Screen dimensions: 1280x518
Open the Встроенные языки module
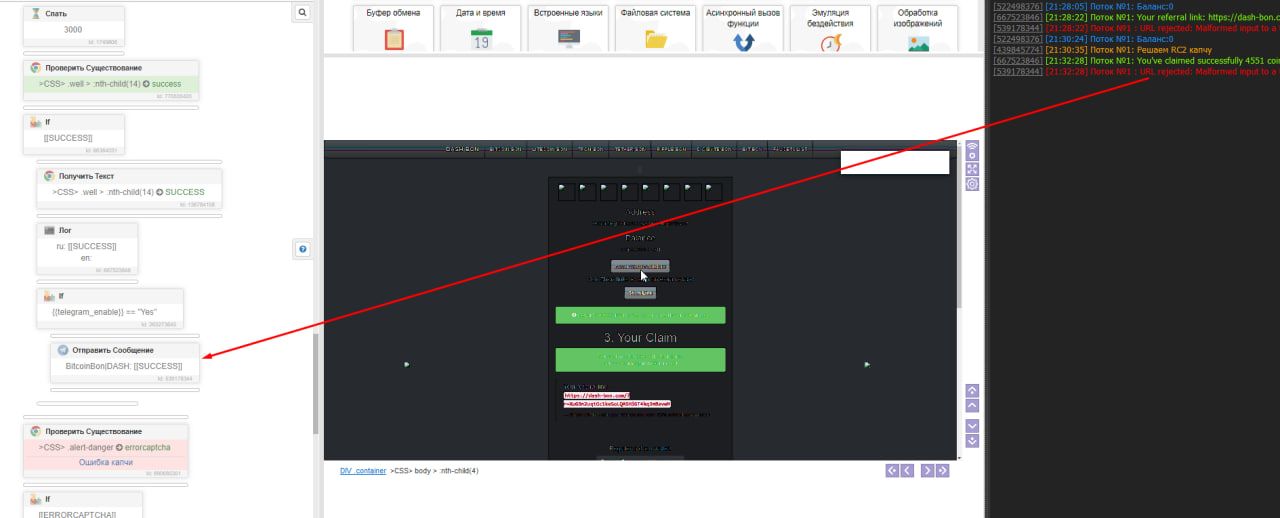tap(568, 28)
